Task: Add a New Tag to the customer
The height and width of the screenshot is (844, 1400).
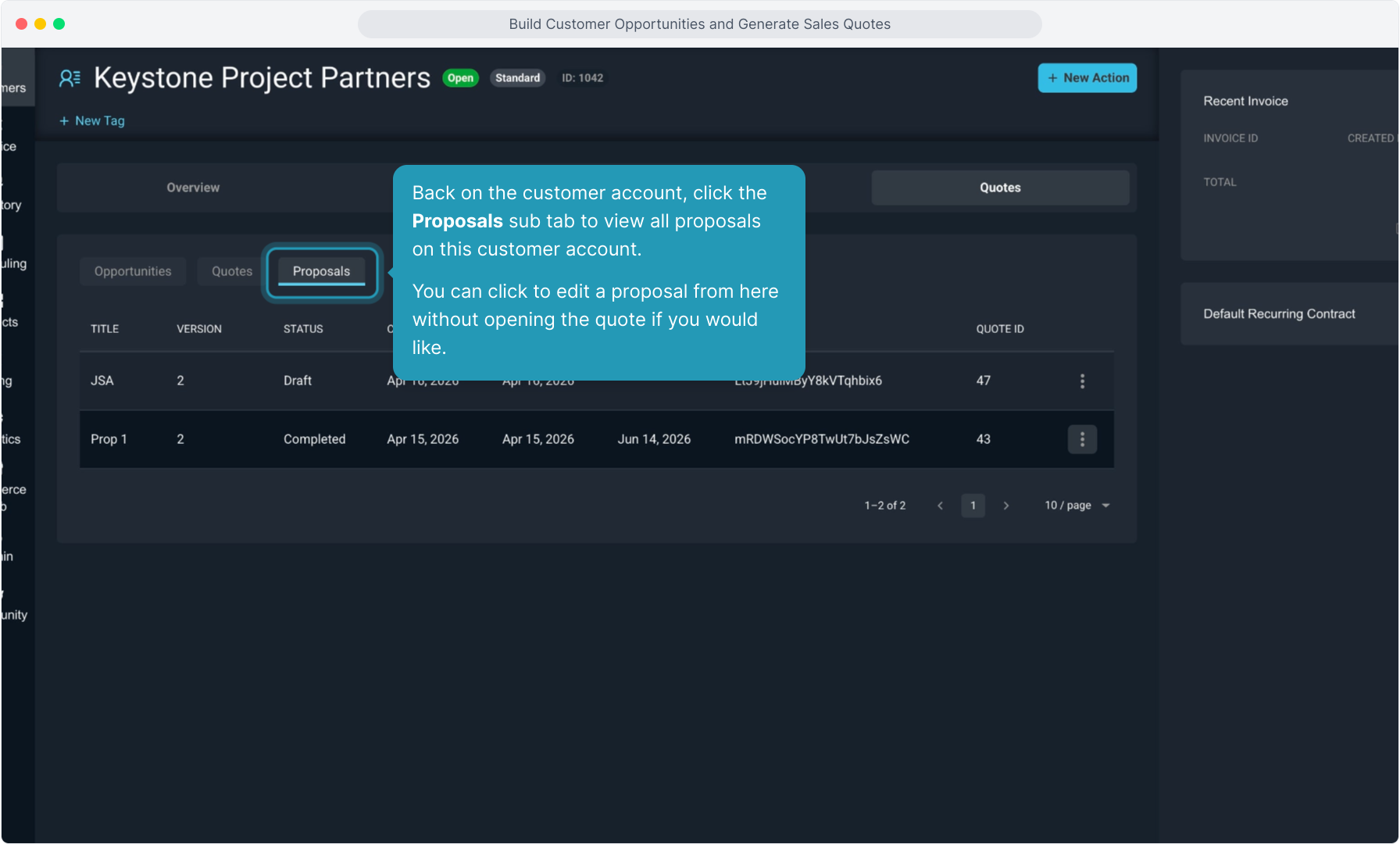Action: (92, 121)
